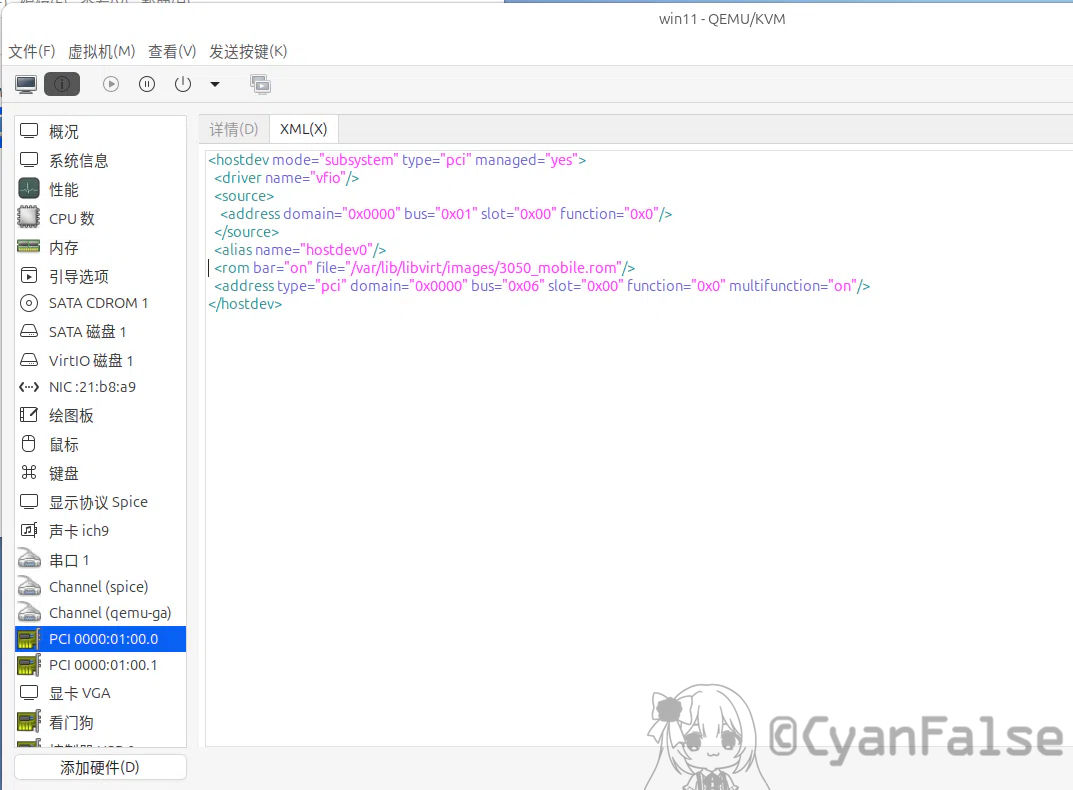Open the 查看(V) menu

[172, 51]
